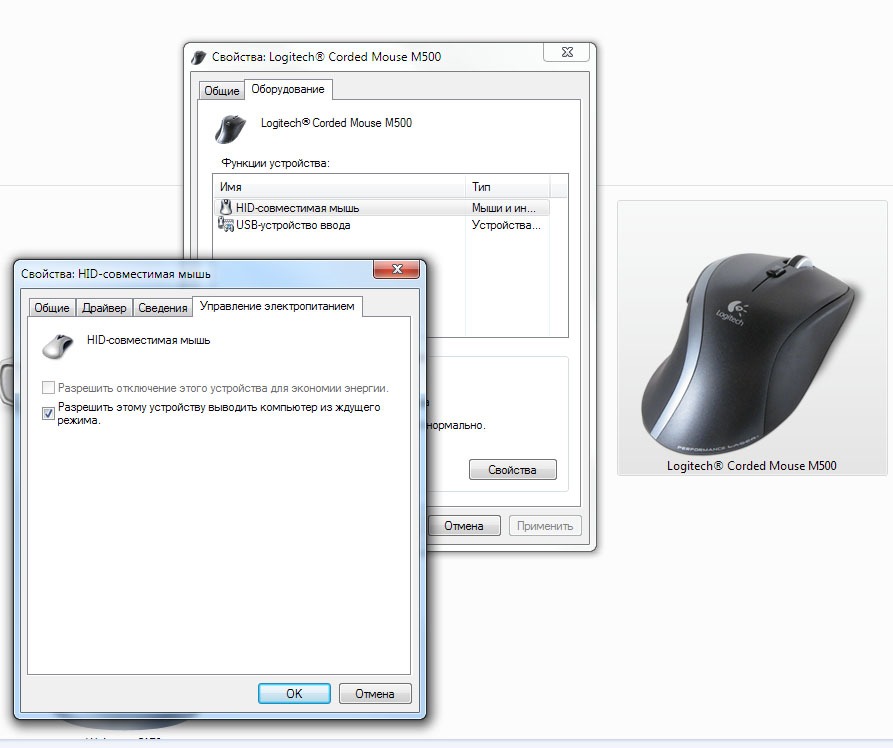Viewport: 893px width, 748px height.
Task: Switch to Общие tab in Logitech properties window
Action: (x=222, y=91)
